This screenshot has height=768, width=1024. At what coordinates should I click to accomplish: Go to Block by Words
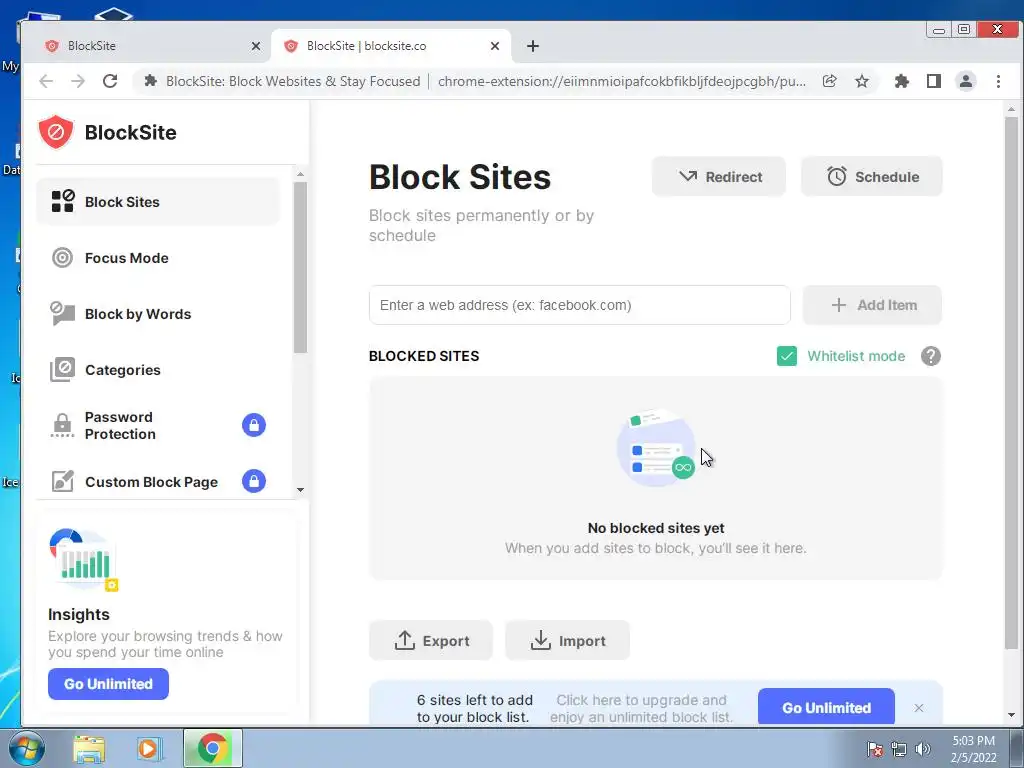pos(157,314)
